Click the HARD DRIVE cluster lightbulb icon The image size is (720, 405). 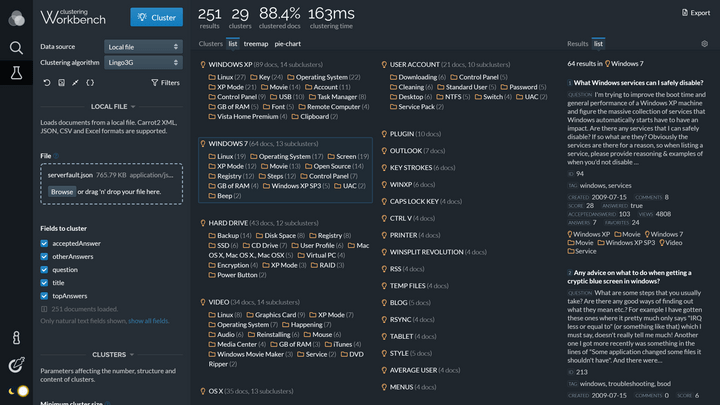click(x=202, y=223)
